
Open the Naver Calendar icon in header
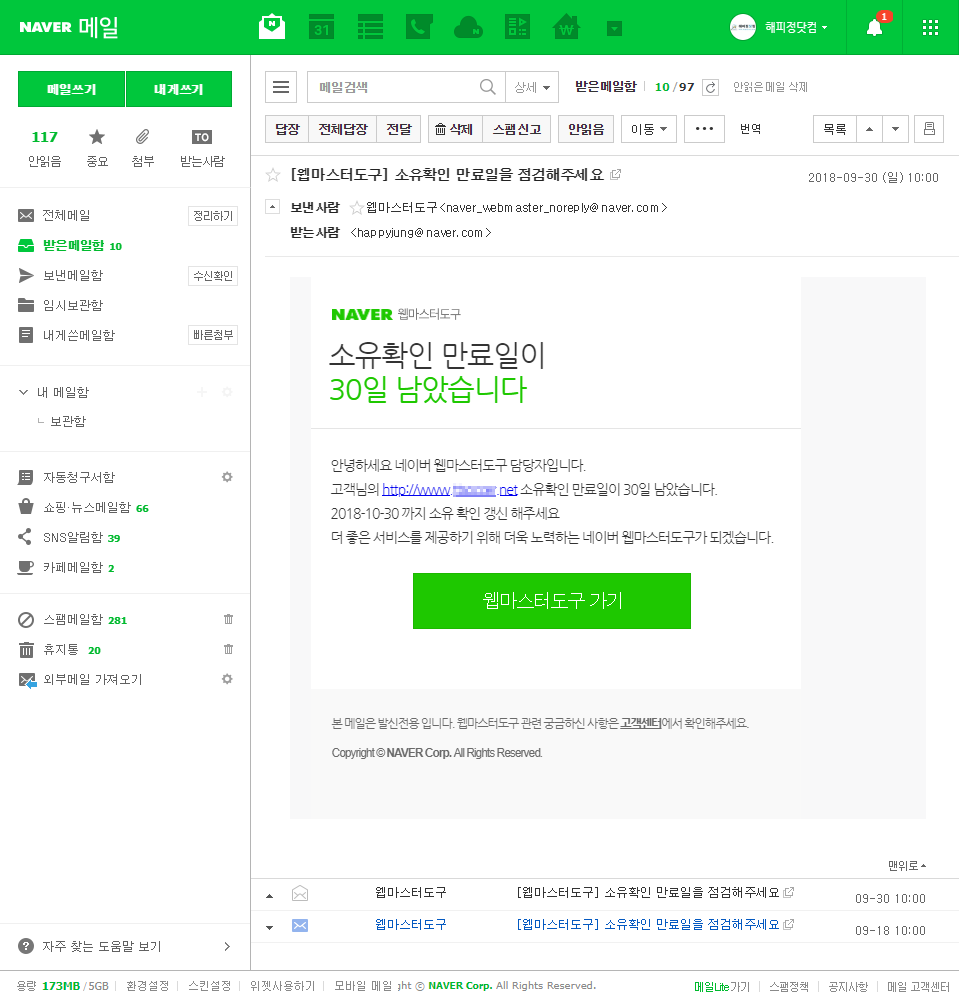[x=321, y=27]
